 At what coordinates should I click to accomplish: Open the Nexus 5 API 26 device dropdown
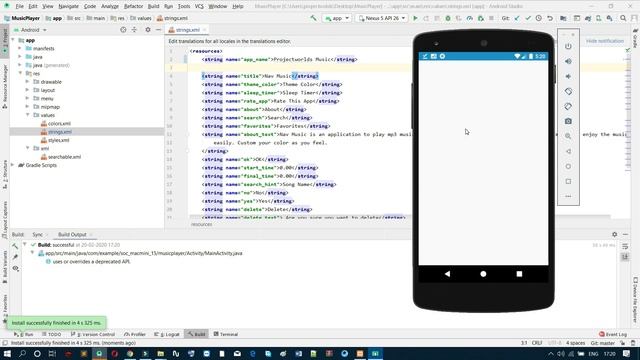tap(382, 18)
